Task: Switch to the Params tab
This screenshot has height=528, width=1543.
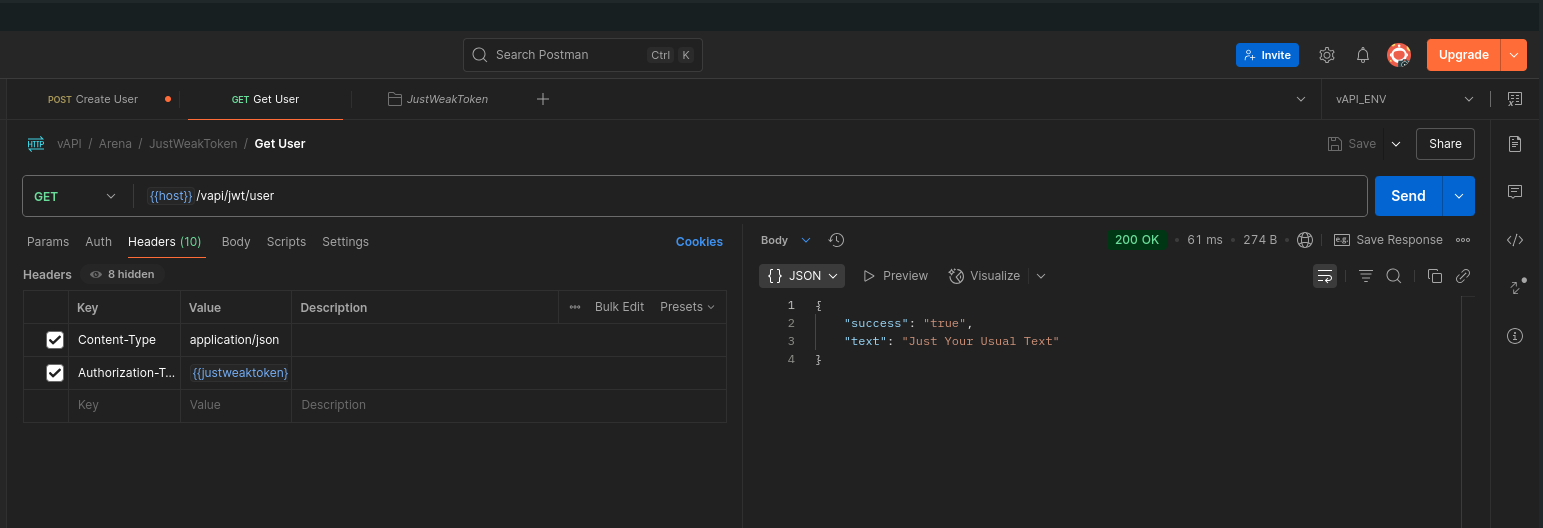Action: (x=48, y=242)
